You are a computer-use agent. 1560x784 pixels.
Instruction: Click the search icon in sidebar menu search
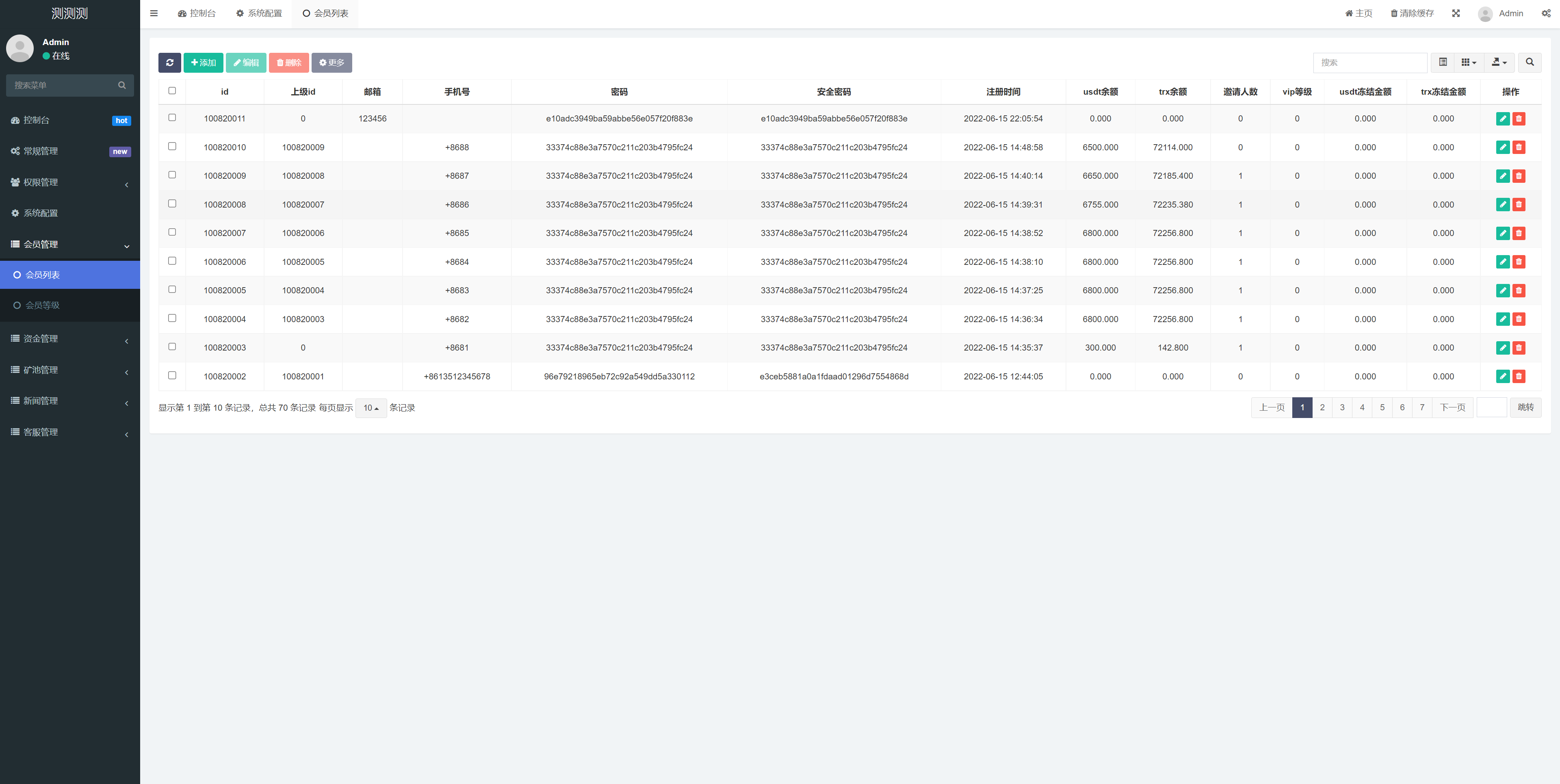[x=122, y=85]
